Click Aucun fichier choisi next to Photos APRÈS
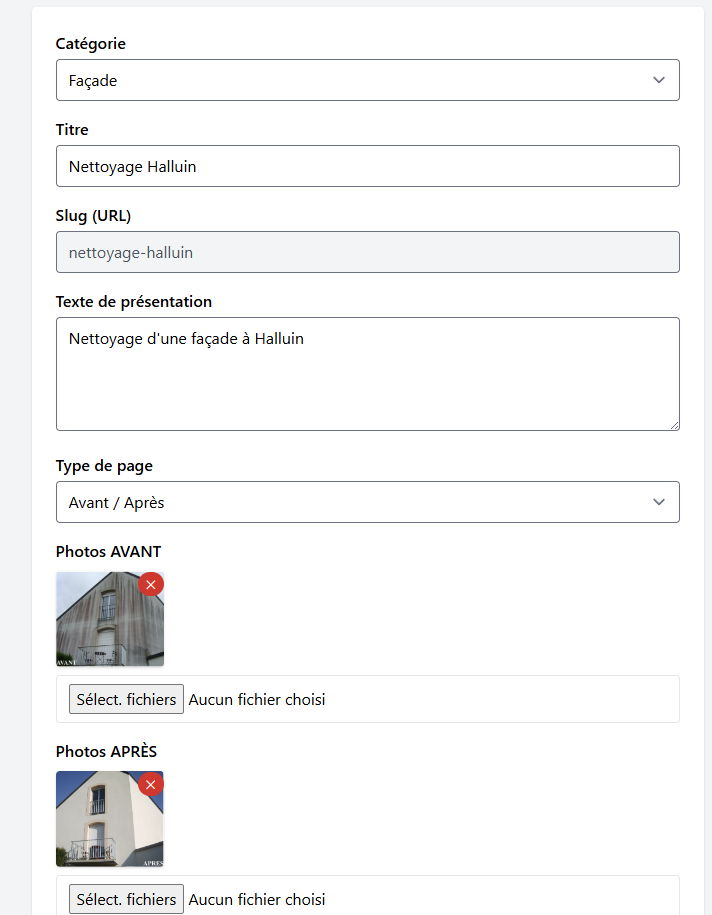This screenshot has height=915, width=712. 255,899
